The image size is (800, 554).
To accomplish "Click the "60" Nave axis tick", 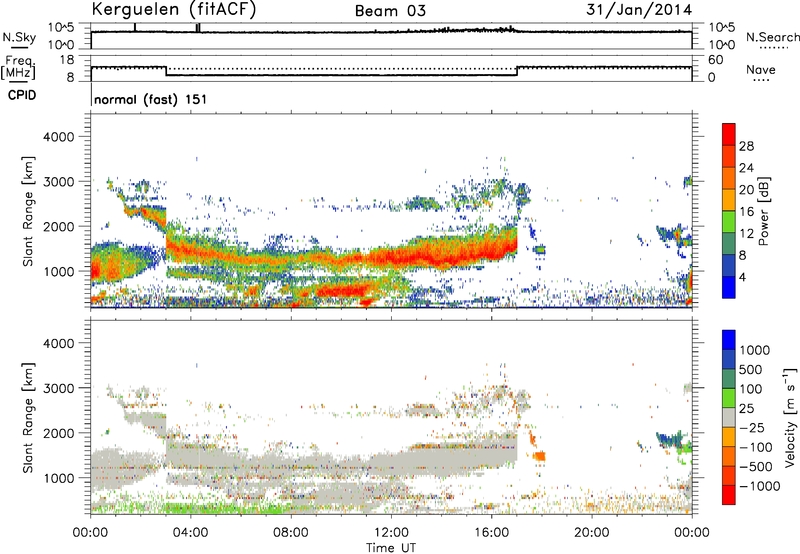I will point(715,60).
